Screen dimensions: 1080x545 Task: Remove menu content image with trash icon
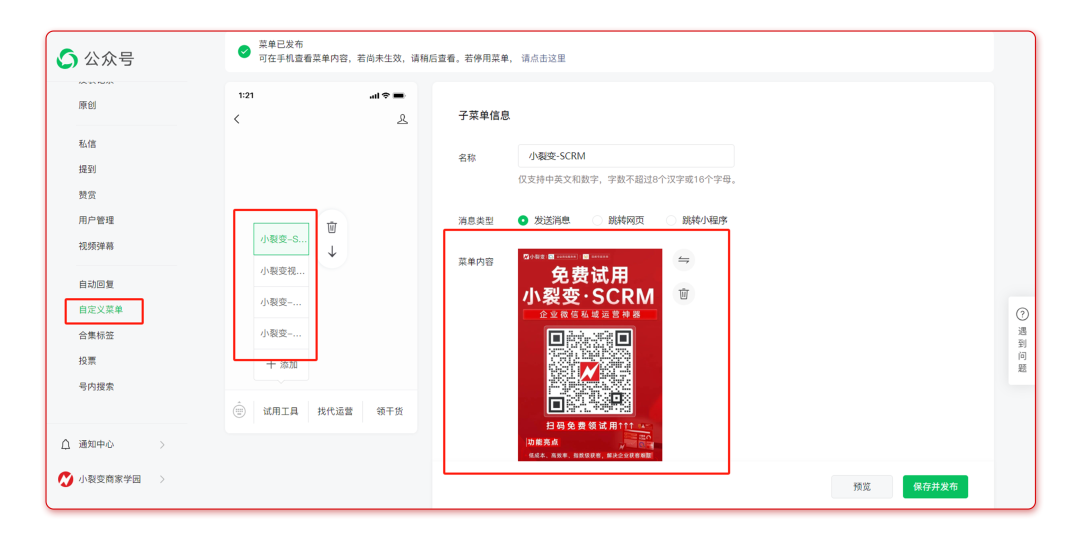pyautogui.click(x=683, y=294)
